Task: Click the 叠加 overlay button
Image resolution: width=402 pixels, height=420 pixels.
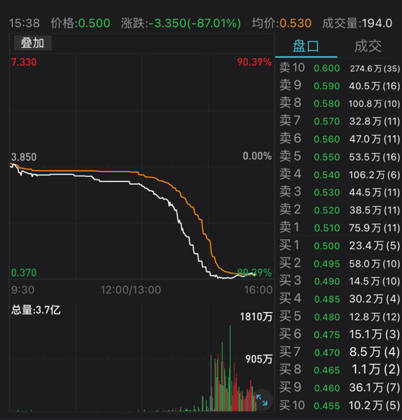Action: [x=33, y=43]
